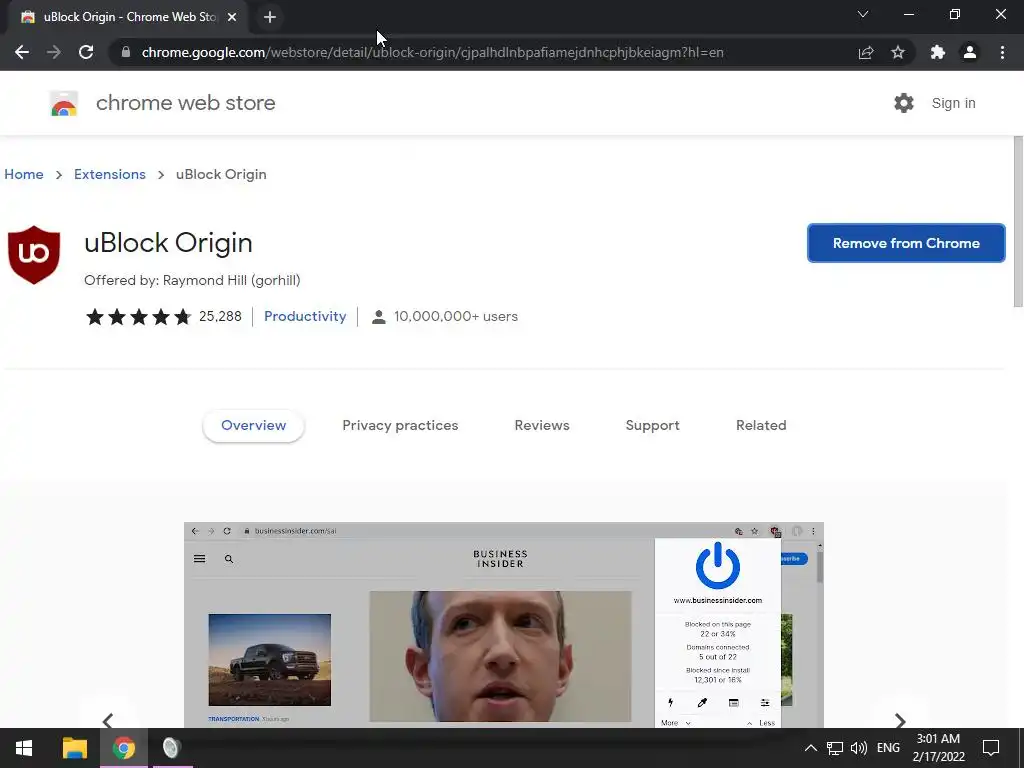
Task: Open the tab search dropdown arrow
Action: (x=863, y=14)
